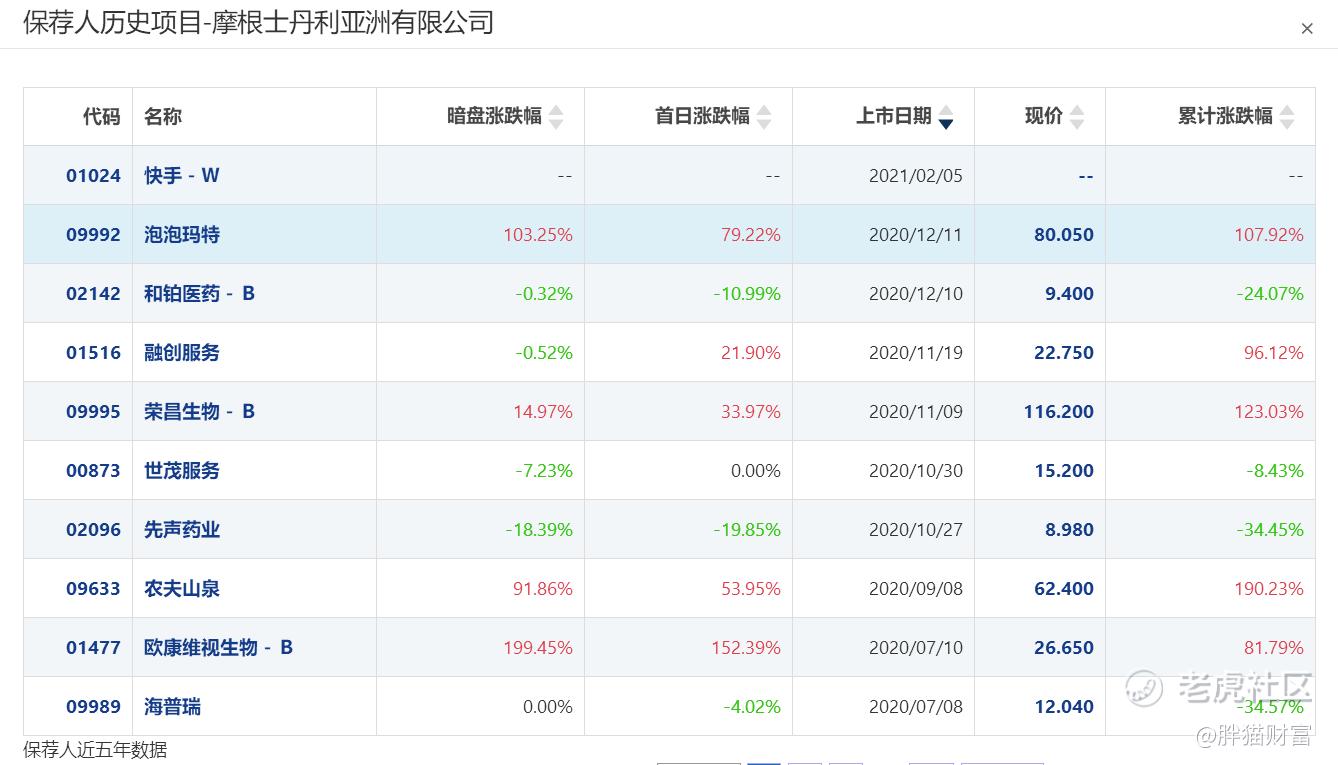This screenshot has height=765, width=1338.
Task: Sort by 现价 using its sort arrows
Action: pos(1077,117)
